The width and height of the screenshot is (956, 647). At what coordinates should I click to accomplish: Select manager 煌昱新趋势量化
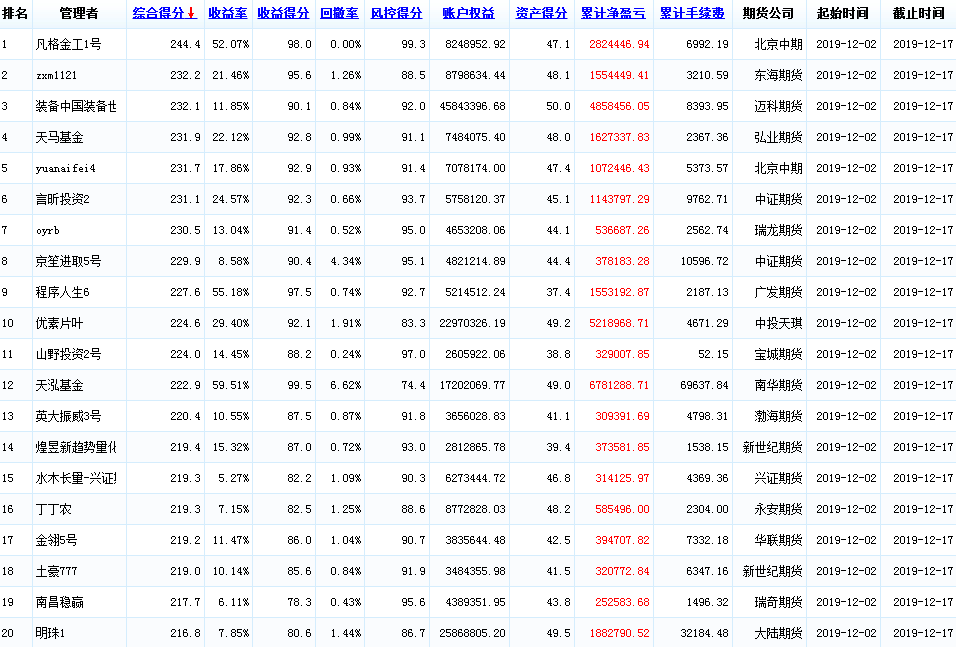click(76, 448)
